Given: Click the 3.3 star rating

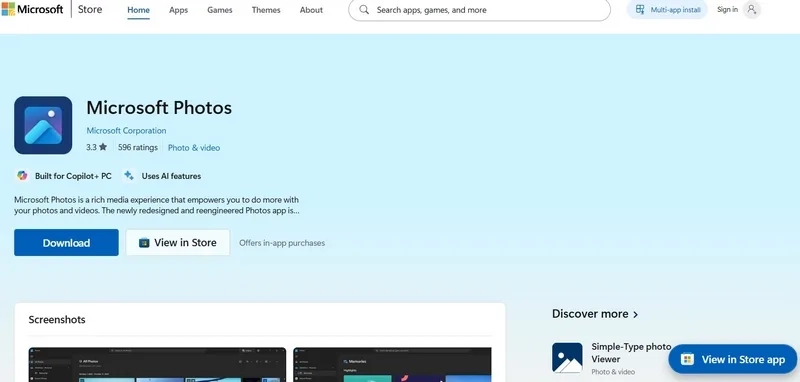Looking at the screenshot, I should pos(96,147).
